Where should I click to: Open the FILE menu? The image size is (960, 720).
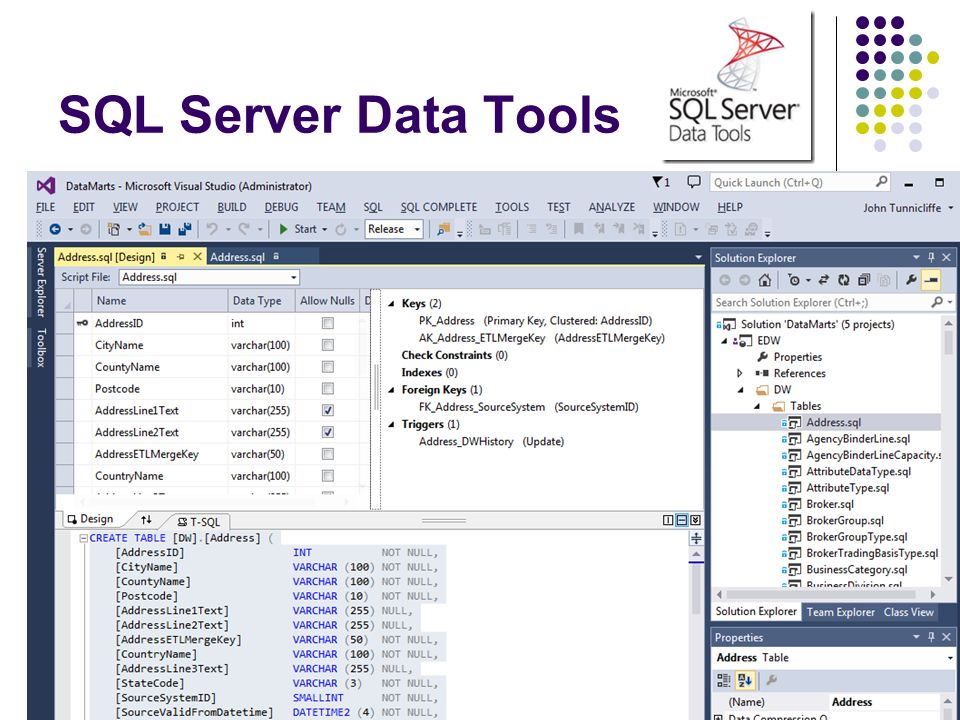point(45,207)
